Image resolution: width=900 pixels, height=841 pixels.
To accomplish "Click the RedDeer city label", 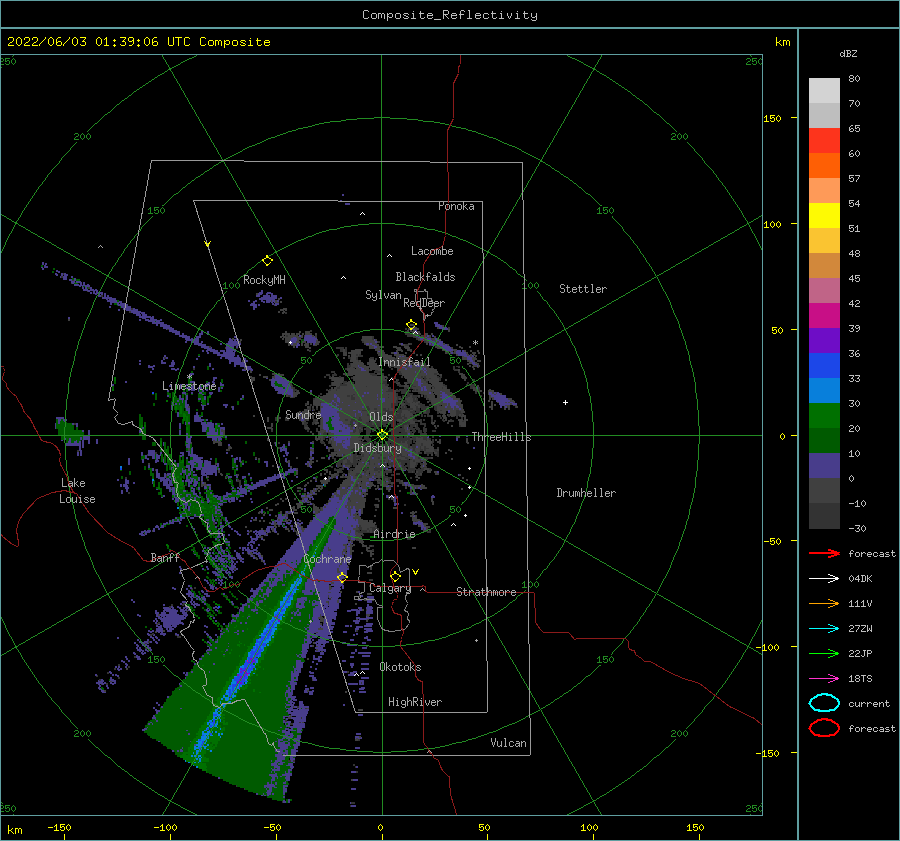I will [424, 303].
